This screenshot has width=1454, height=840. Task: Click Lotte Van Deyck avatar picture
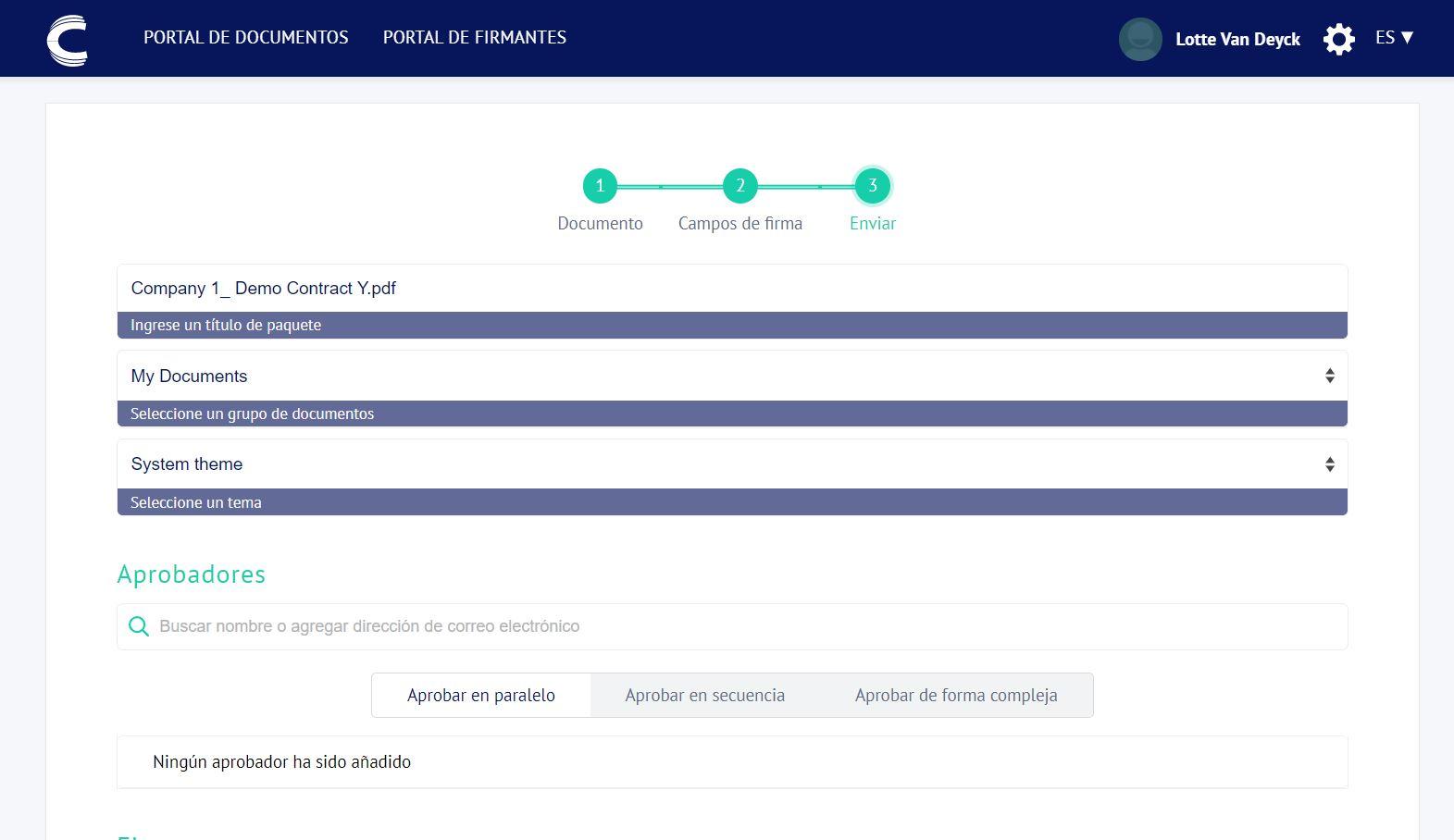point(1140,39)
